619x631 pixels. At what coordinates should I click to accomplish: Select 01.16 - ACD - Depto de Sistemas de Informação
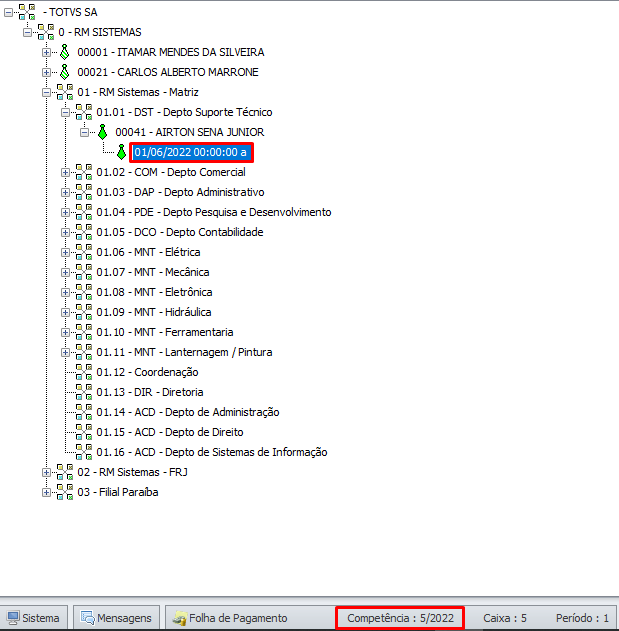[x=212, y=452]
